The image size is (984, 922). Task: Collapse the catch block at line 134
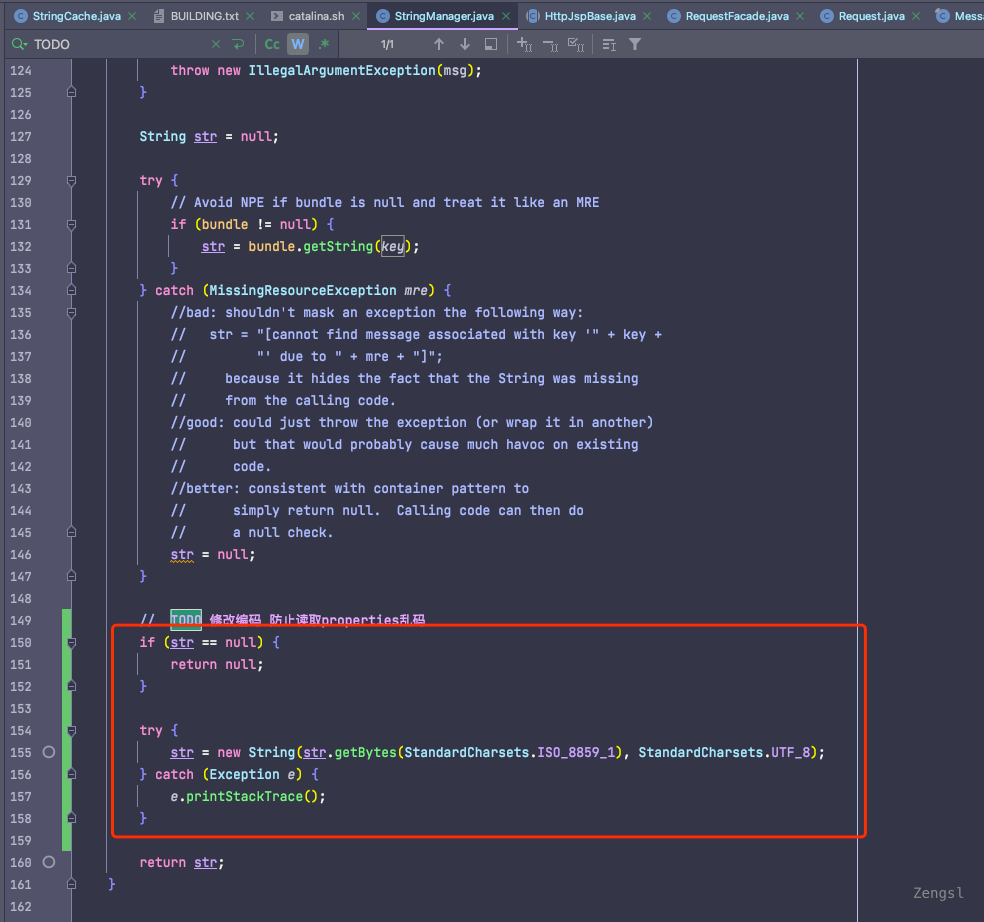pos(71,291)
